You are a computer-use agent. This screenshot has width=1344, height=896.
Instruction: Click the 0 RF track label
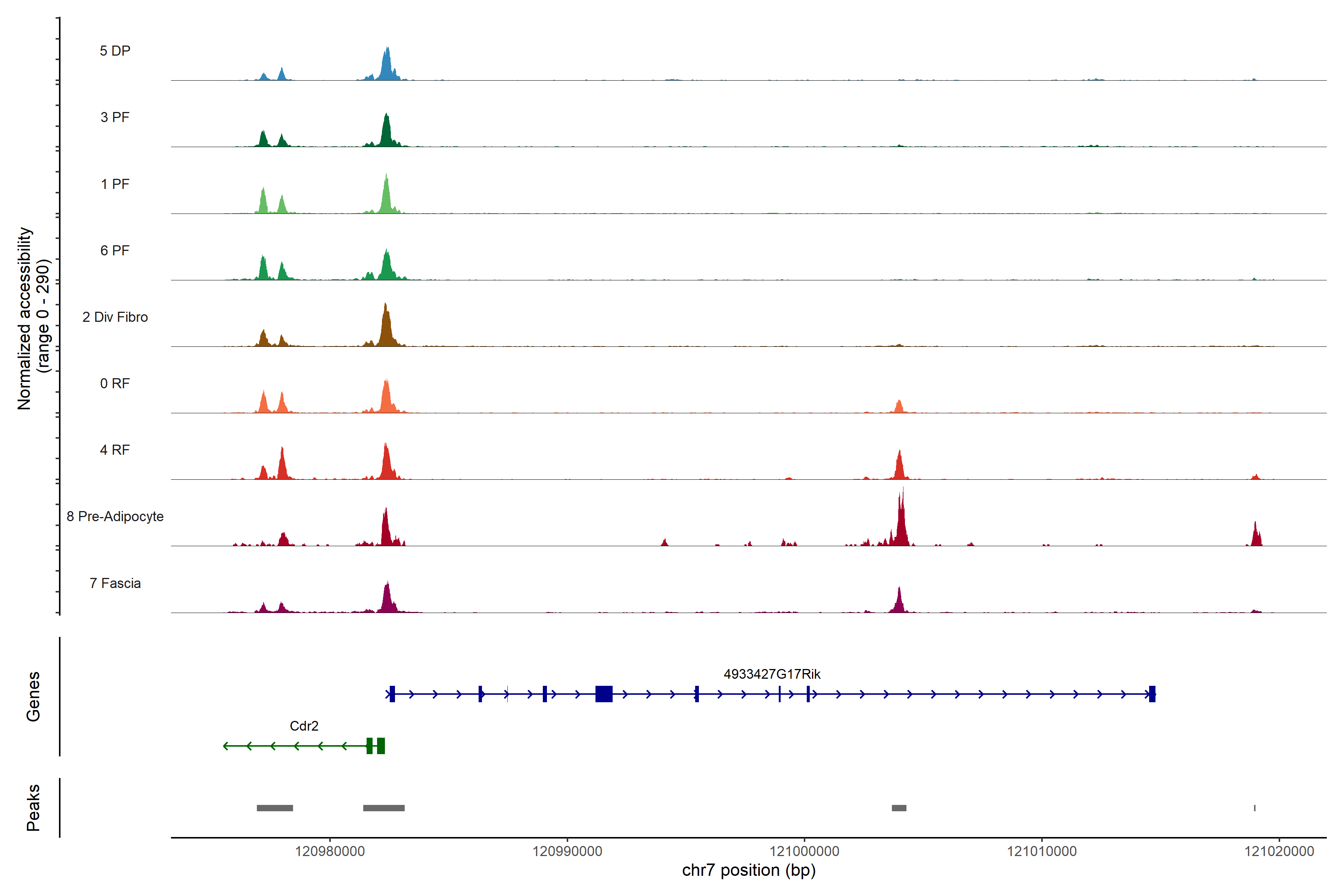115,383
